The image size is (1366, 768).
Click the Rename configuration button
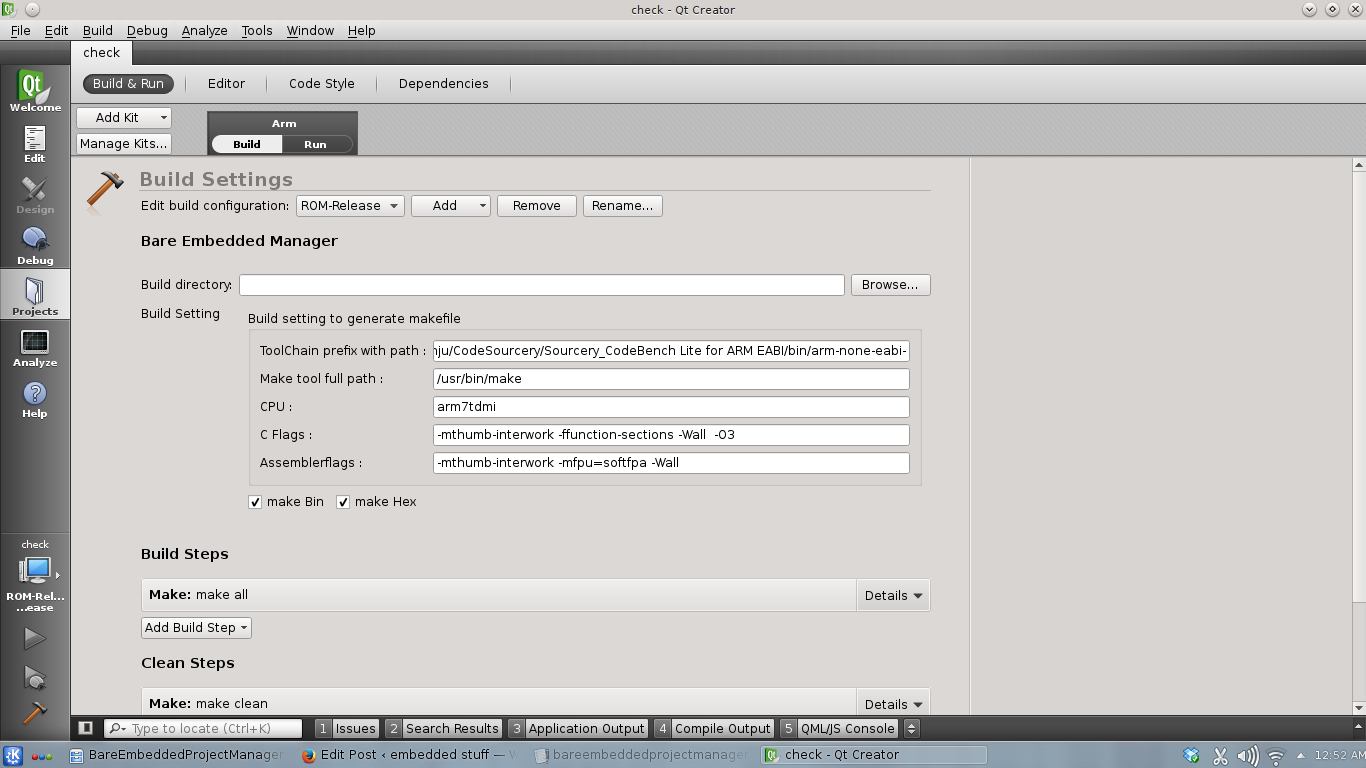pos(622,205)
